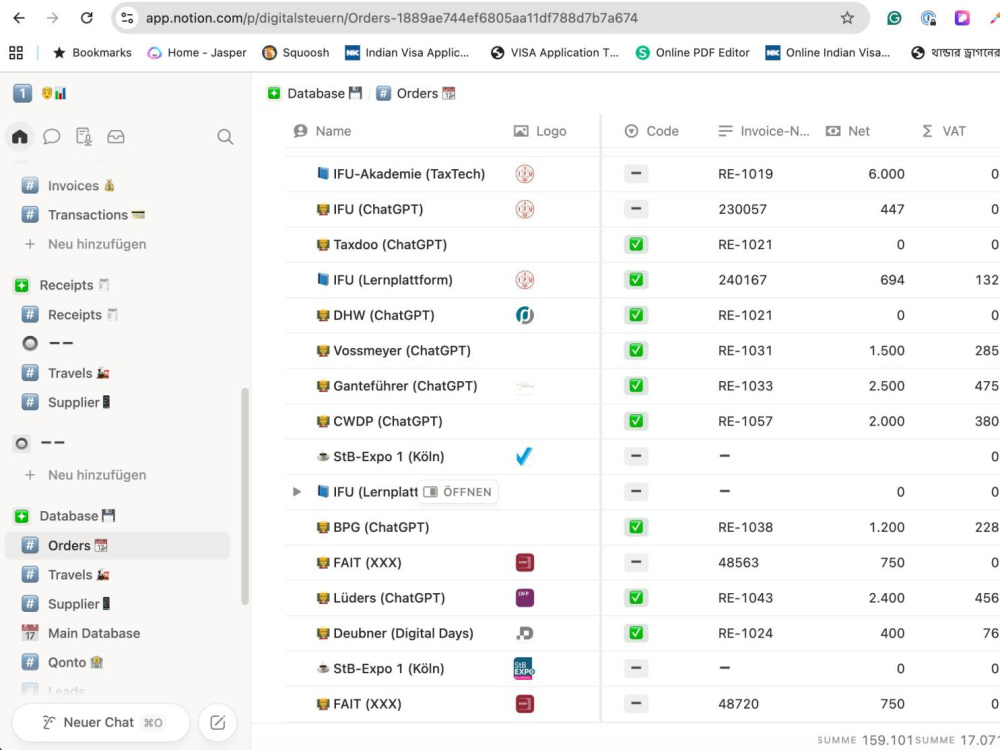Open Deubner (Digital Days) logo
The width and height of the screenshot is (1000, 750).
tap(524, 633)
